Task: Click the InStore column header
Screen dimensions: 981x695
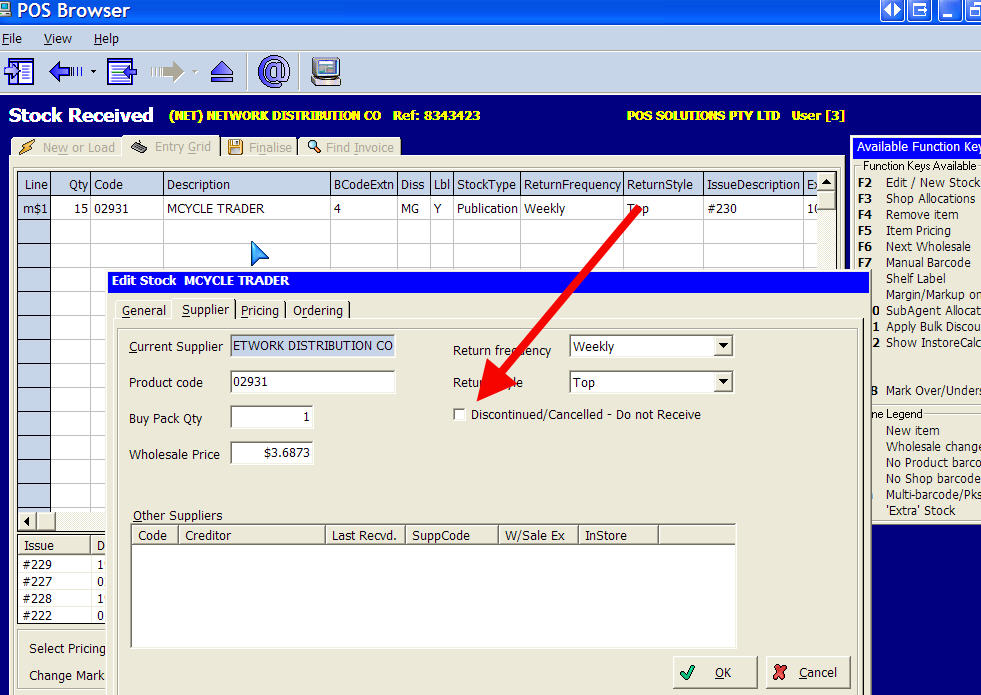Action: click(x=618, y=535)
